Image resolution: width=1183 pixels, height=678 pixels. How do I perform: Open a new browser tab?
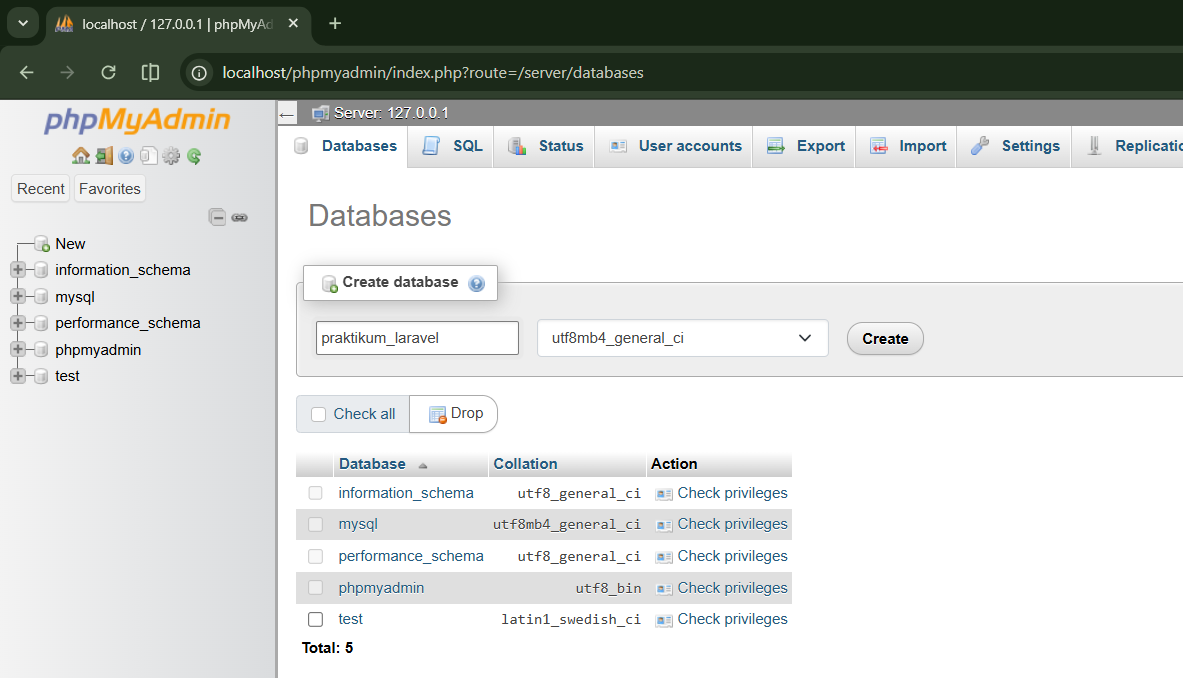pos(335,23)
